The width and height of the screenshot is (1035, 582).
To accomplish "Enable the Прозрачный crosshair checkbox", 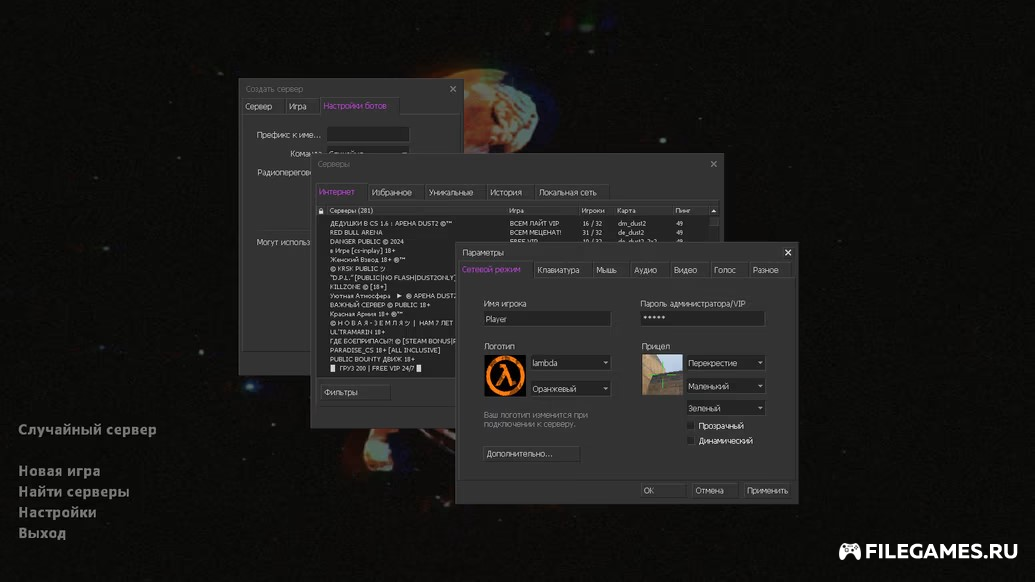I will [691, 426].
